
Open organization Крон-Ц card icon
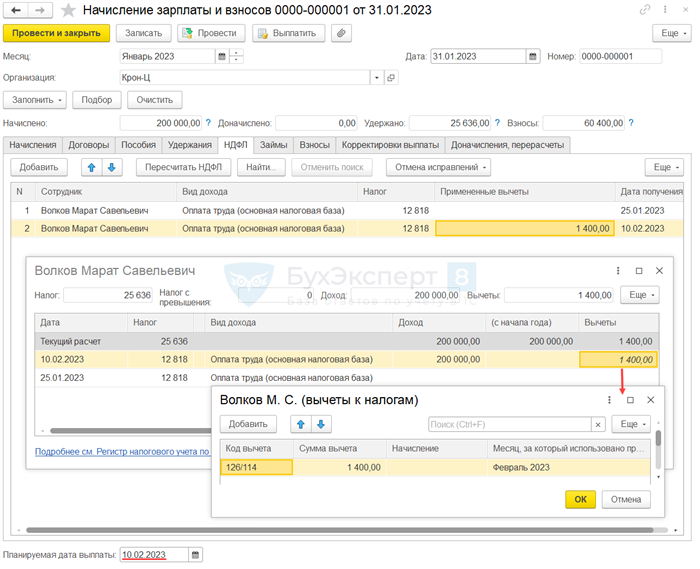[x=391, y=78]
